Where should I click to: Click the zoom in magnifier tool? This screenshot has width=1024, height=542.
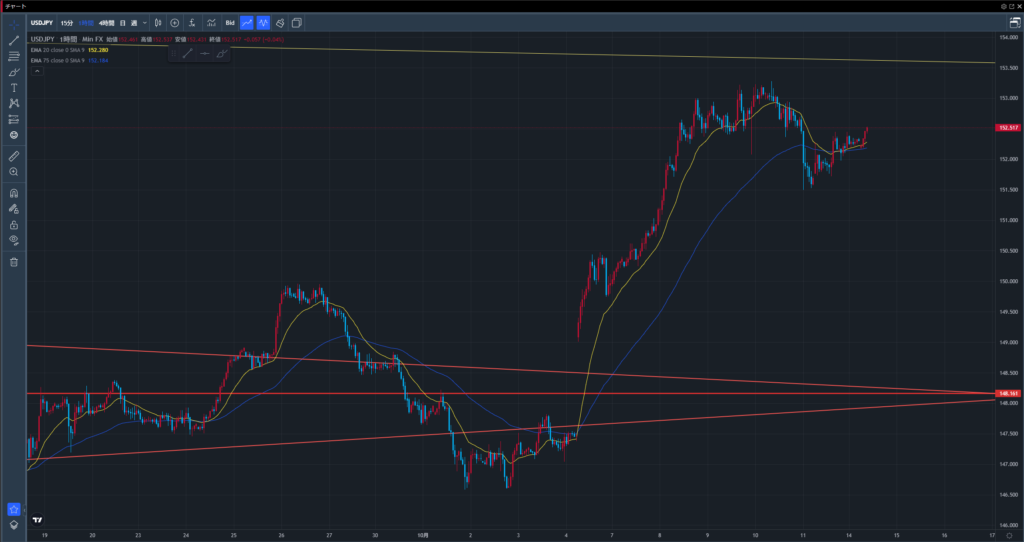point(14,172)
